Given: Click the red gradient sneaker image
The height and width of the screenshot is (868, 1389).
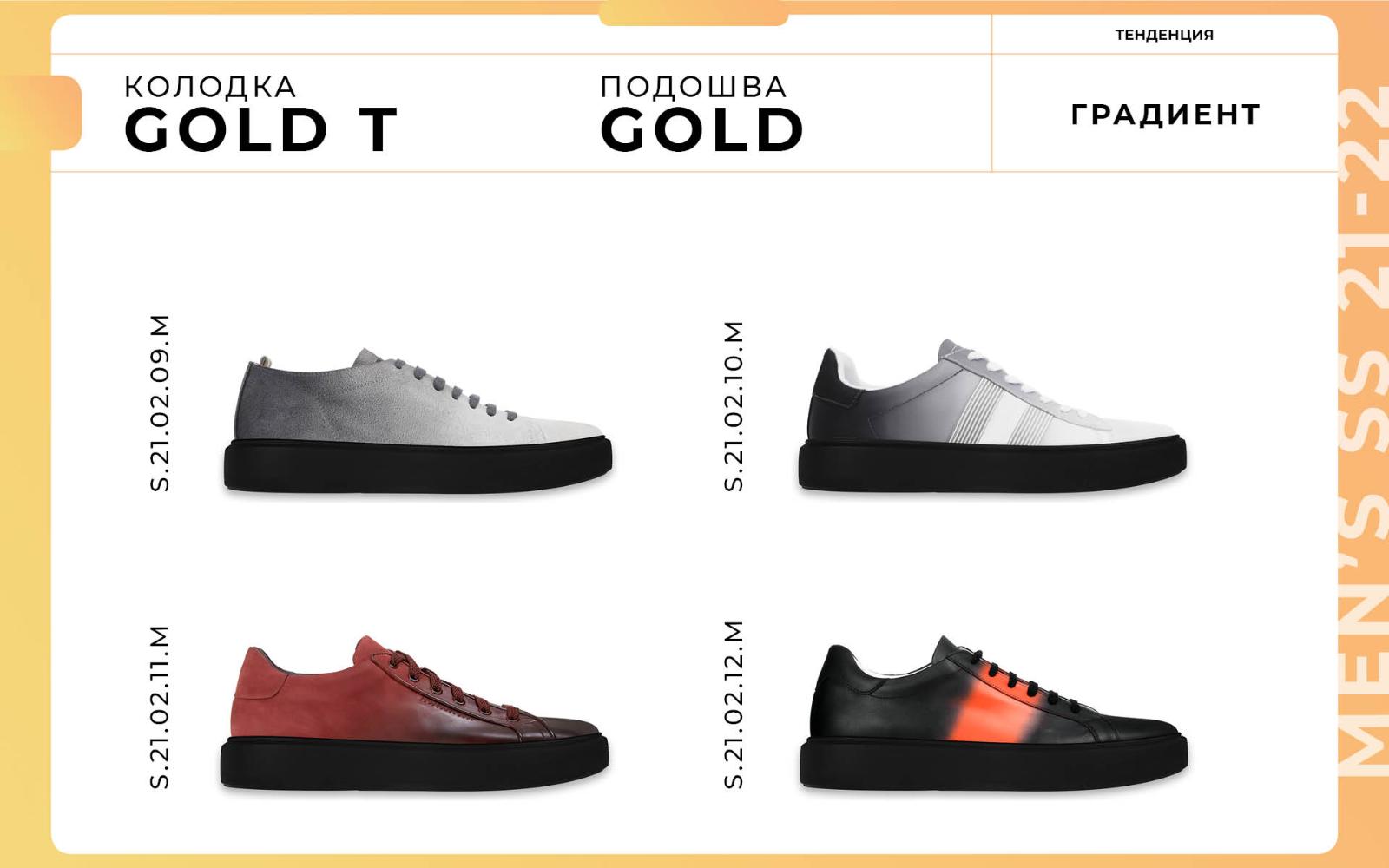Looking at the screenshot, I should [x=414, y=713].
